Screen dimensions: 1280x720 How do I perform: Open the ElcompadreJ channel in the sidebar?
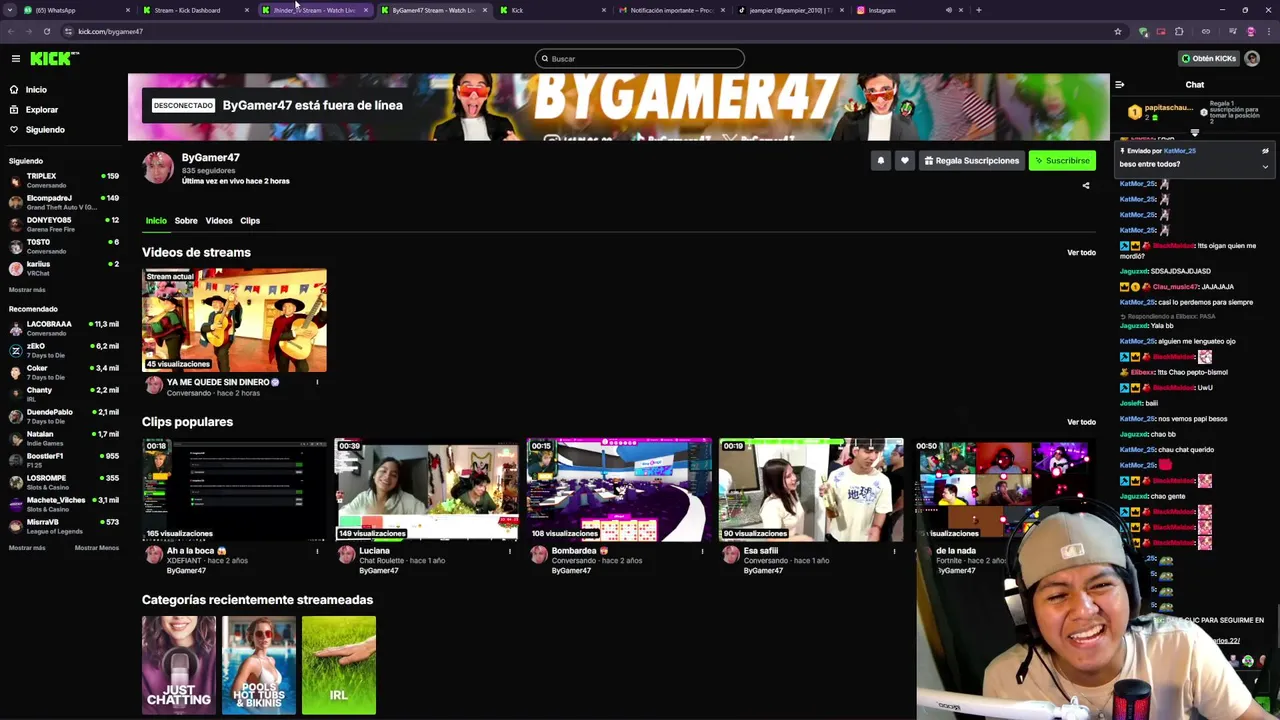(64, 202)
